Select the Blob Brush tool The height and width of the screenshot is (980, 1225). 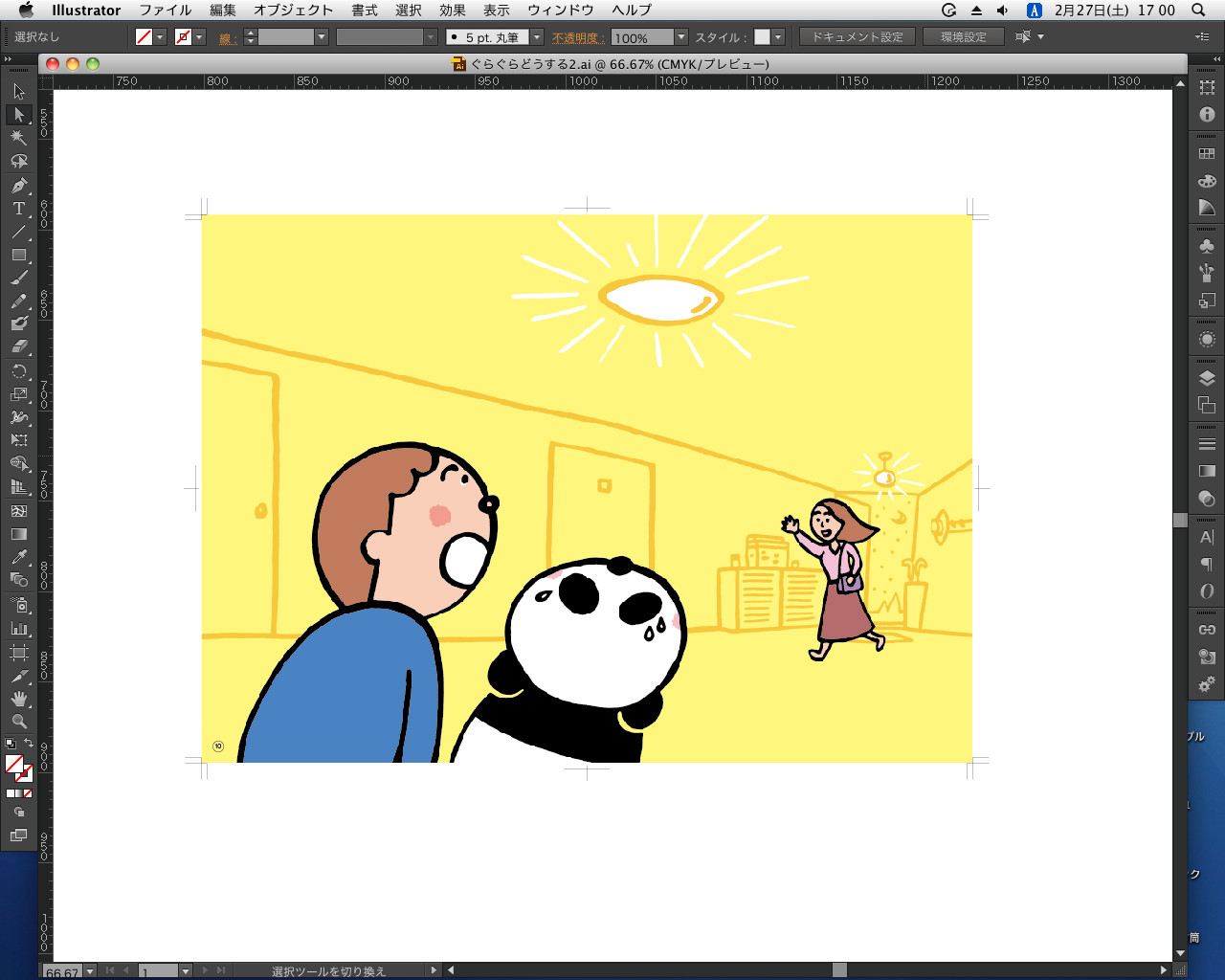[19, 324]
